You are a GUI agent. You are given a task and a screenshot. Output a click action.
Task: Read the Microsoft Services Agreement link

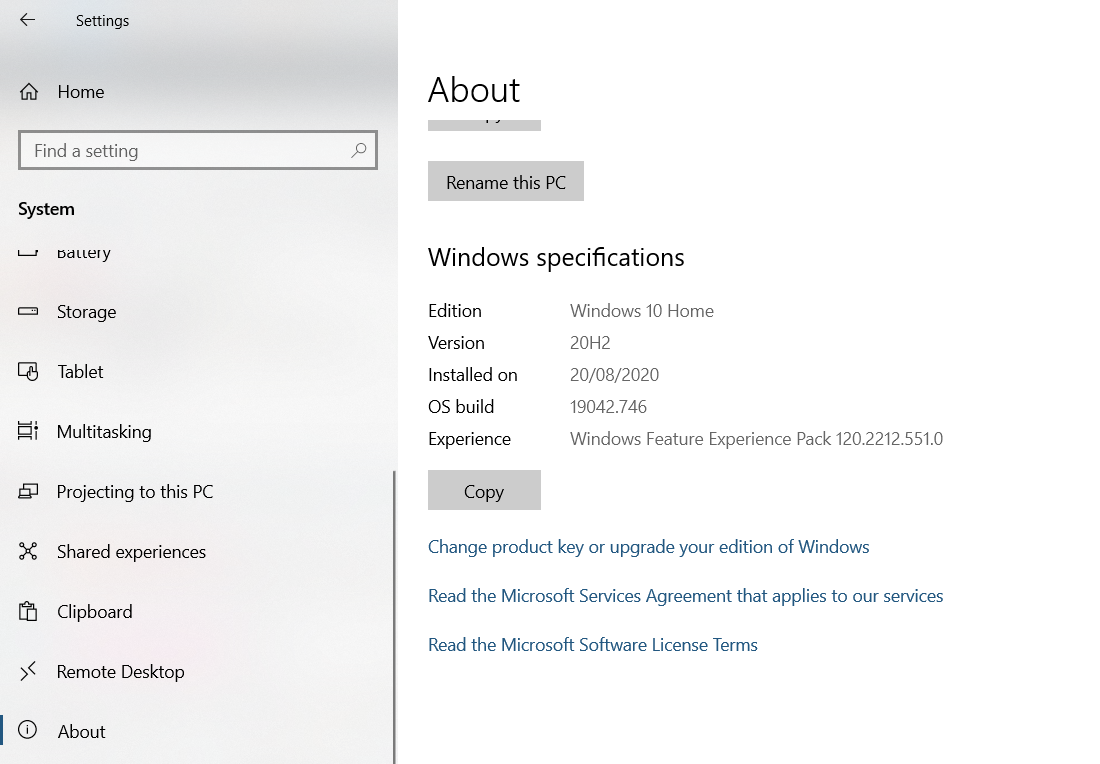click(x=685, y=595)
